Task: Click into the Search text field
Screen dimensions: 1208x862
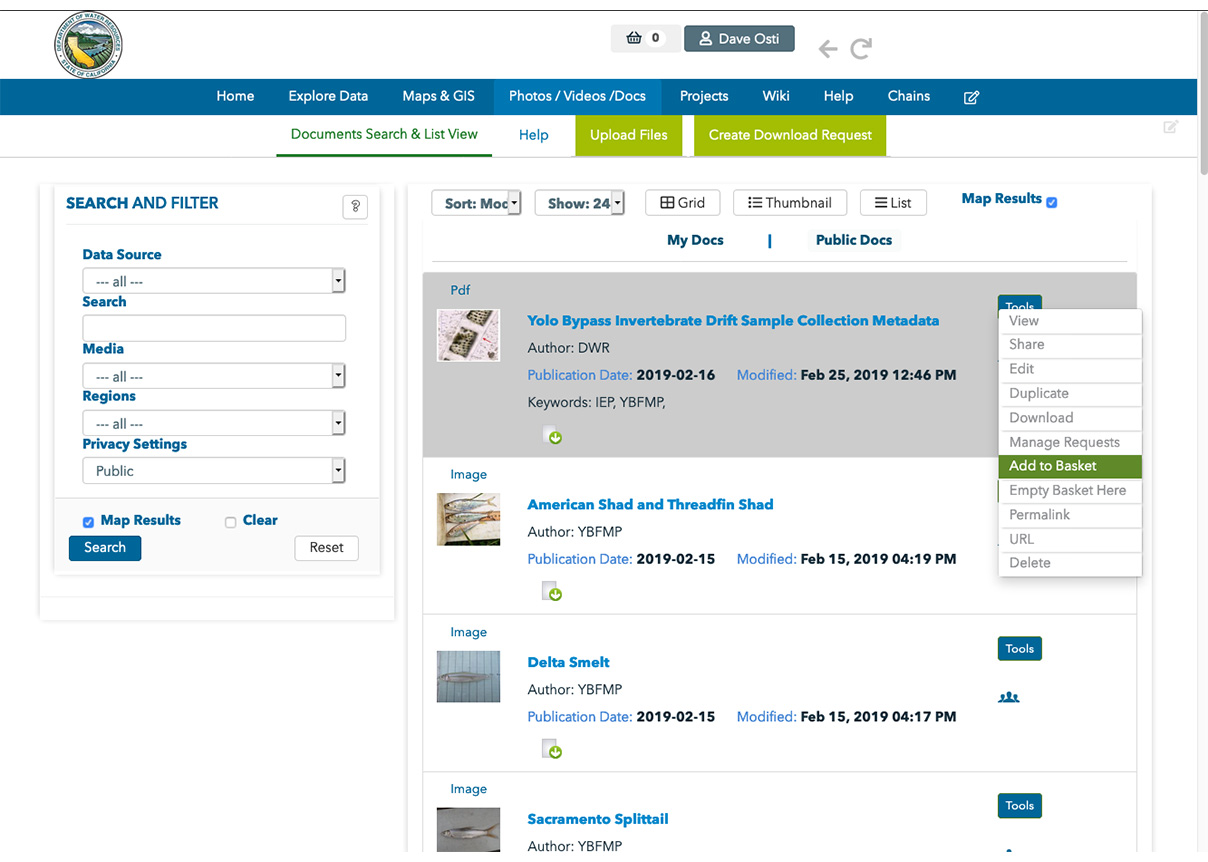Action: [214, 328]
